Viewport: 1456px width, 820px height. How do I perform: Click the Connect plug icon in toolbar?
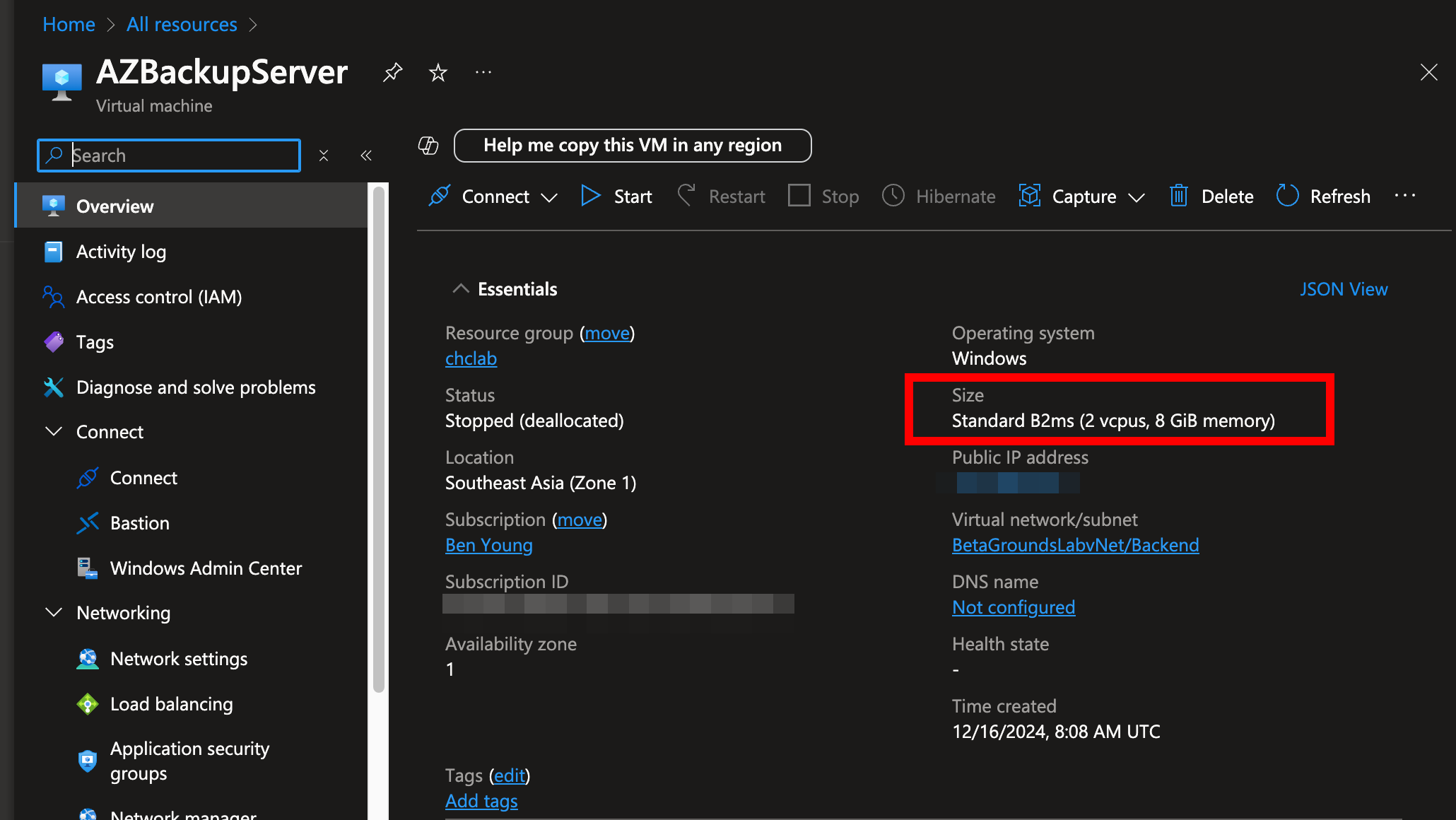click(x=439, y=196)
